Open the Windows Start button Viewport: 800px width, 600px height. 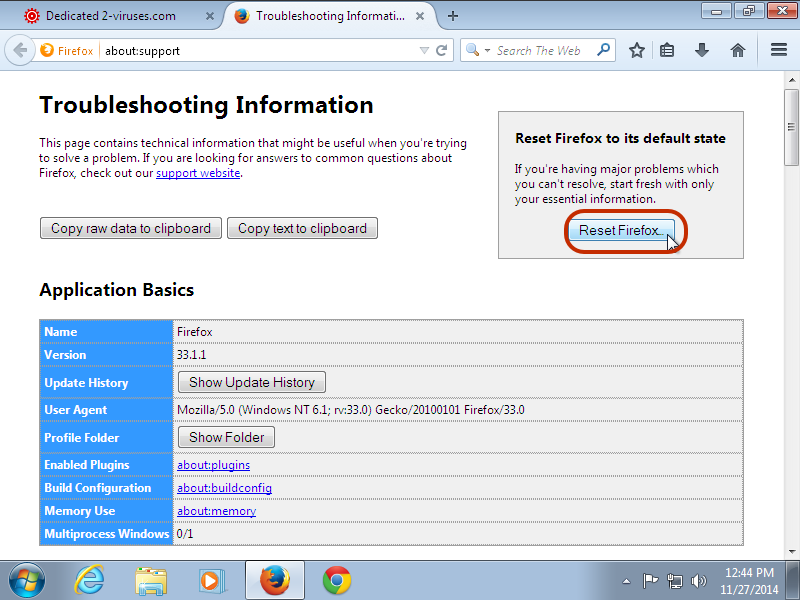click(27, 580)
